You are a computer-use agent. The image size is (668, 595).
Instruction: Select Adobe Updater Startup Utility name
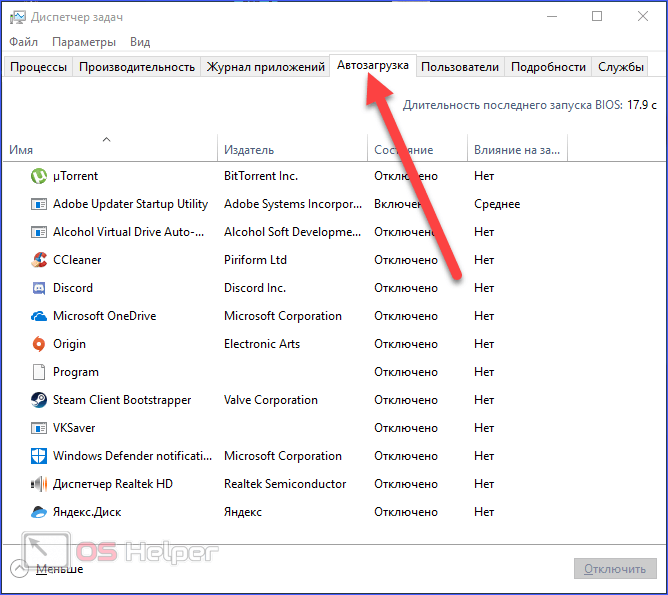coord(130,204)
